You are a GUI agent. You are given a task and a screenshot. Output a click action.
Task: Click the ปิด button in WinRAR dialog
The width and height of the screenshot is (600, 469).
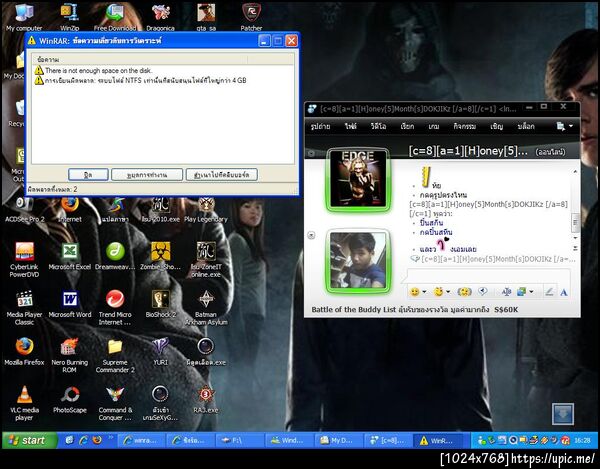click(88, 174)
